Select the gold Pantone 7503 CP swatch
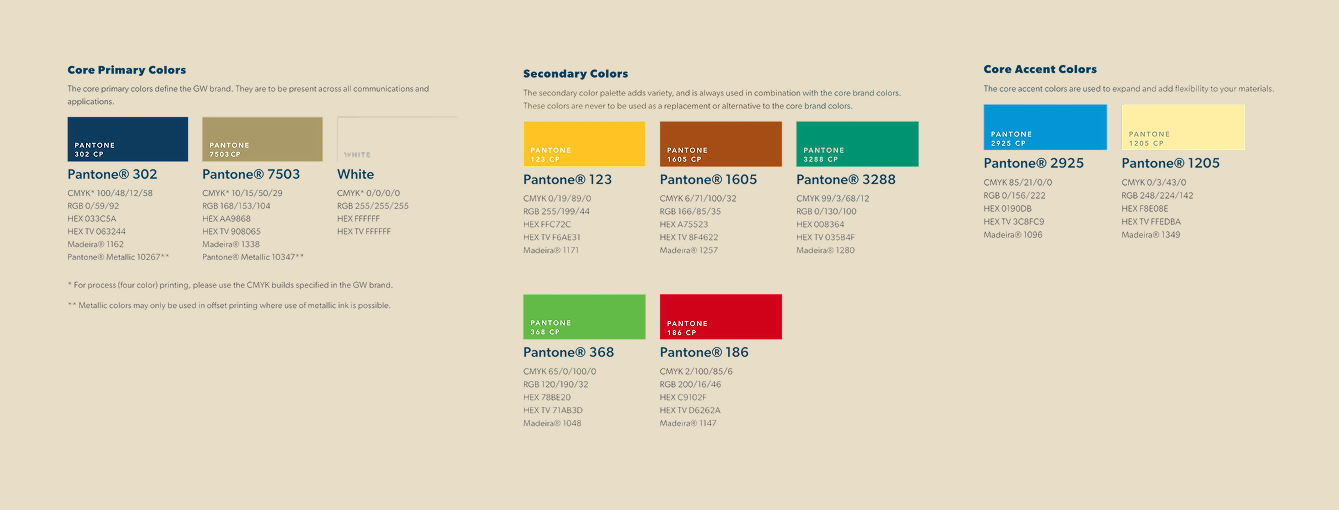 tap(262, 140)
